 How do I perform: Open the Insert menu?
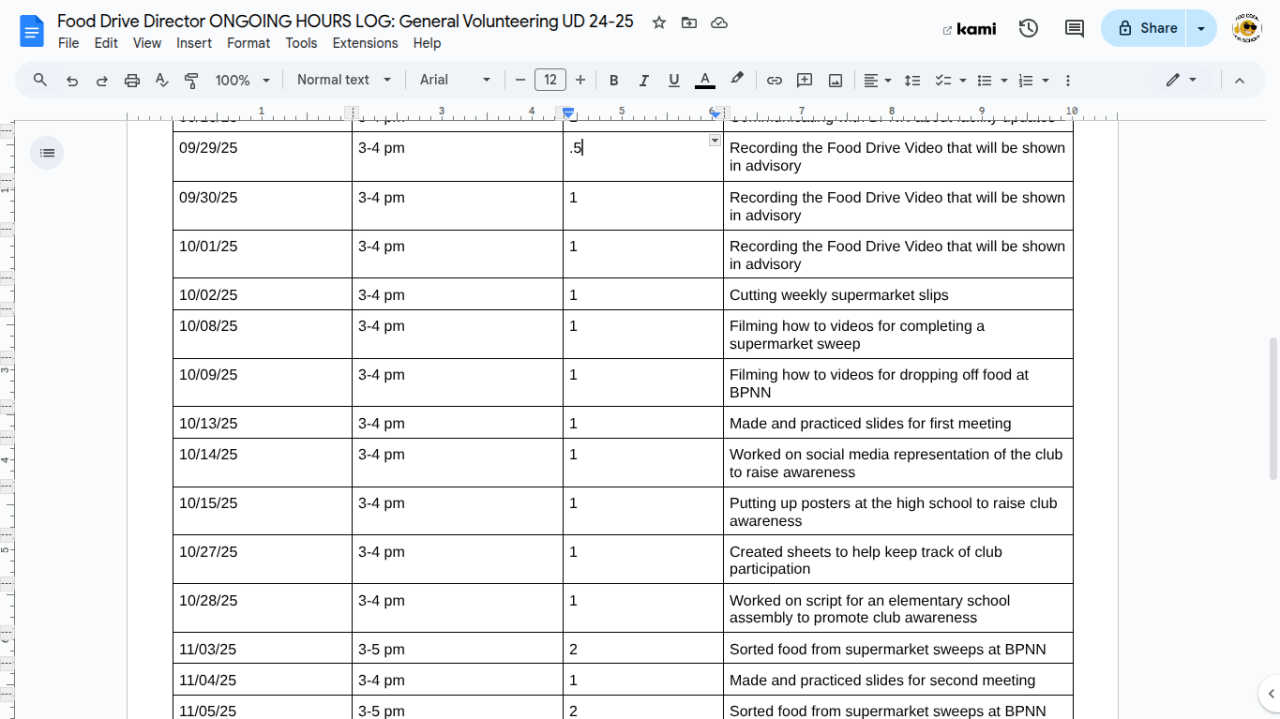point(194,43)
